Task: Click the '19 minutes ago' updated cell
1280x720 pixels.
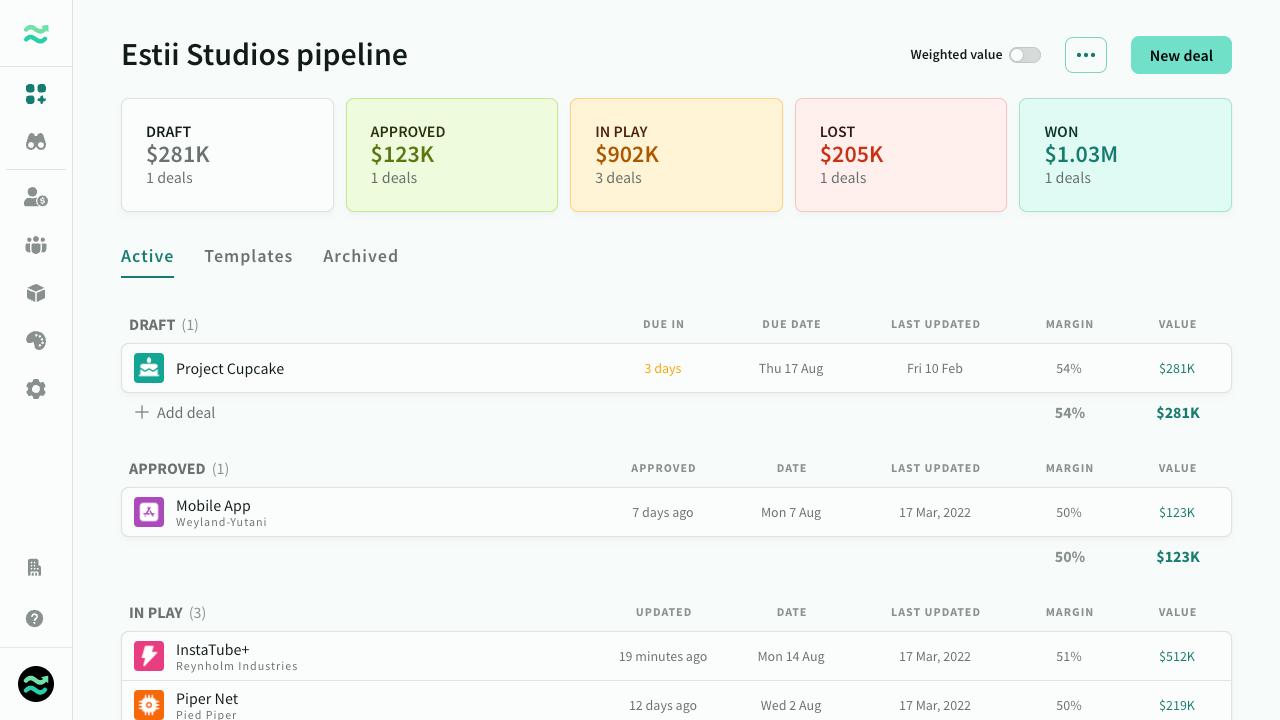Action: [663, 656]
